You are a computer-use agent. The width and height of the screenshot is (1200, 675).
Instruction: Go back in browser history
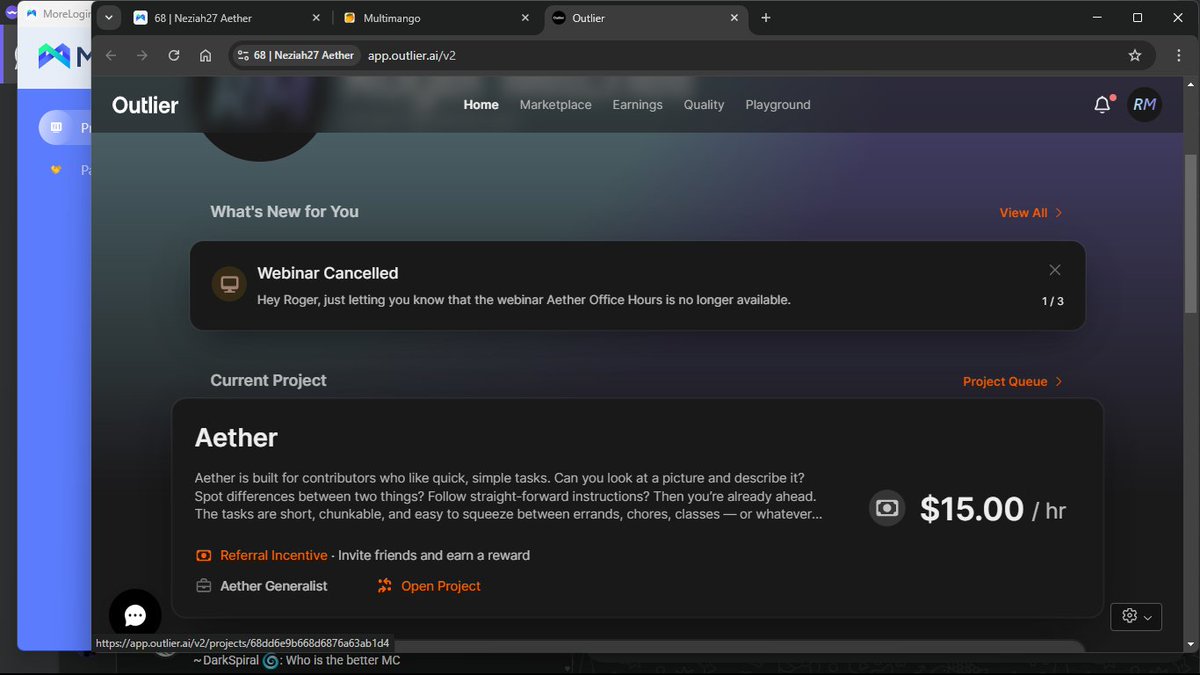pos(111,56)
